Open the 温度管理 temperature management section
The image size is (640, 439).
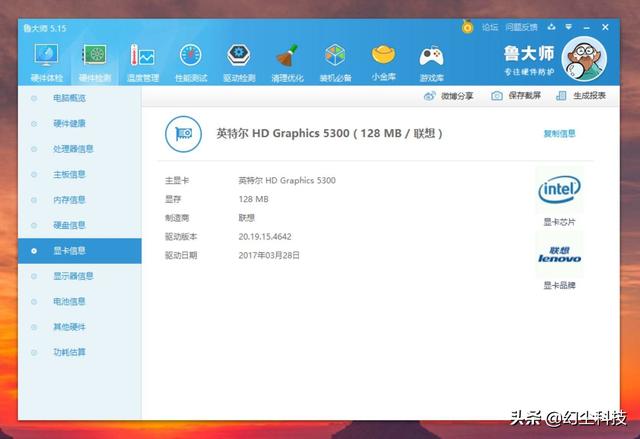pyautogui.click(x=142, y=62)
